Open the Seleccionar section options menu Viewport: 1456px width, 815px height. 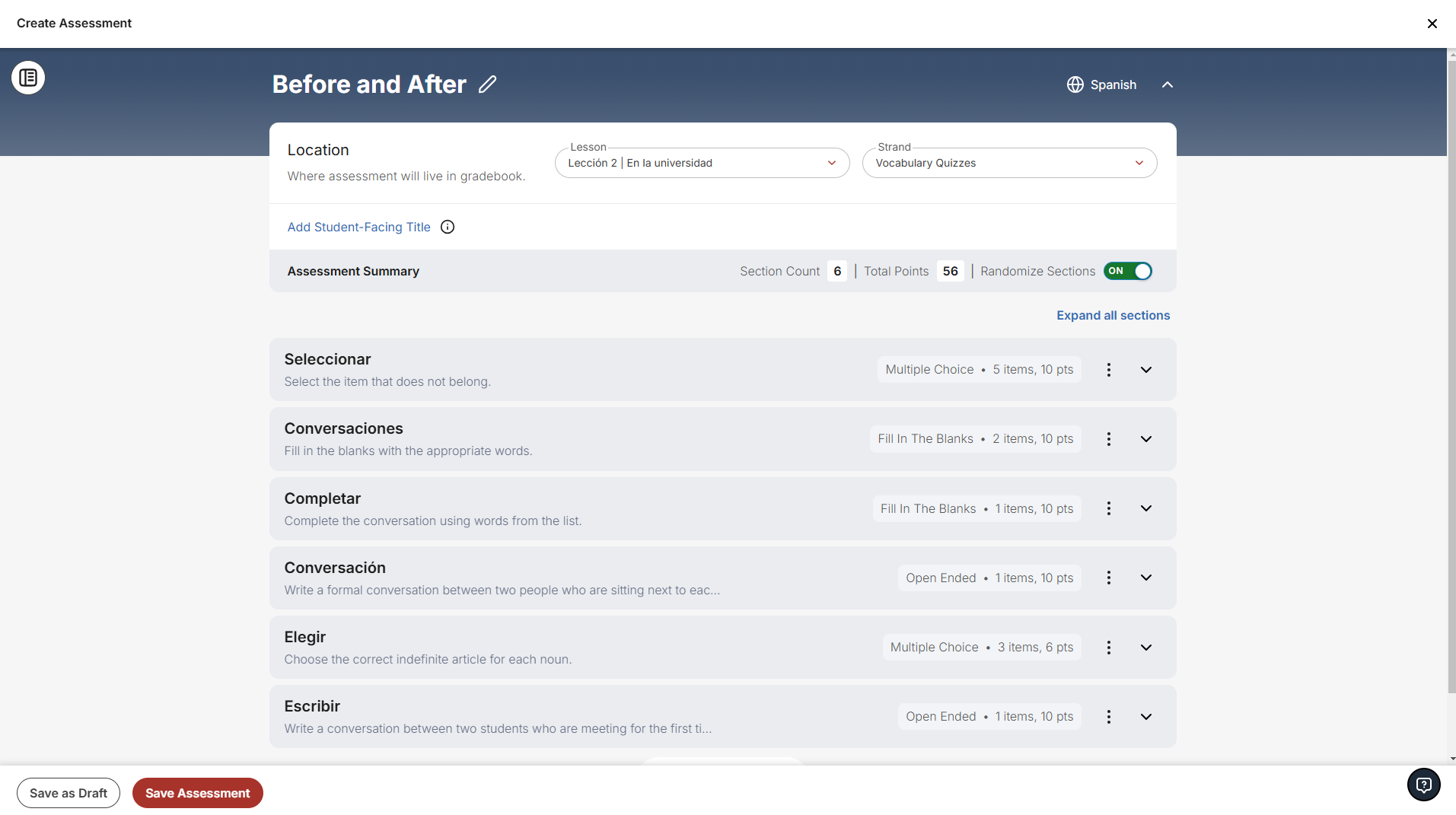pos(1108,370)
